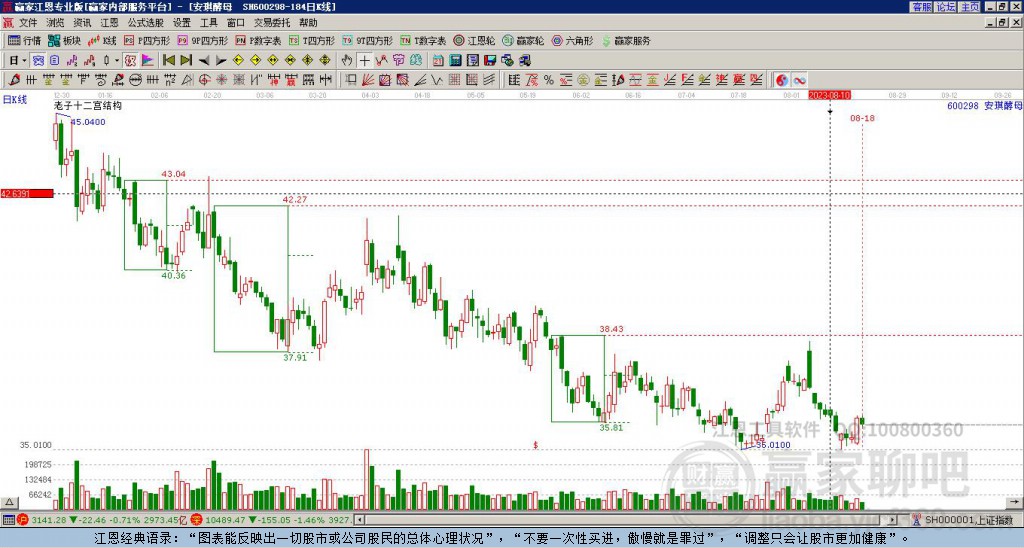Viewport: 1024px width, 548px height.
Task: Click the up-arrow button beside volume panel
Action: [8, 503]
